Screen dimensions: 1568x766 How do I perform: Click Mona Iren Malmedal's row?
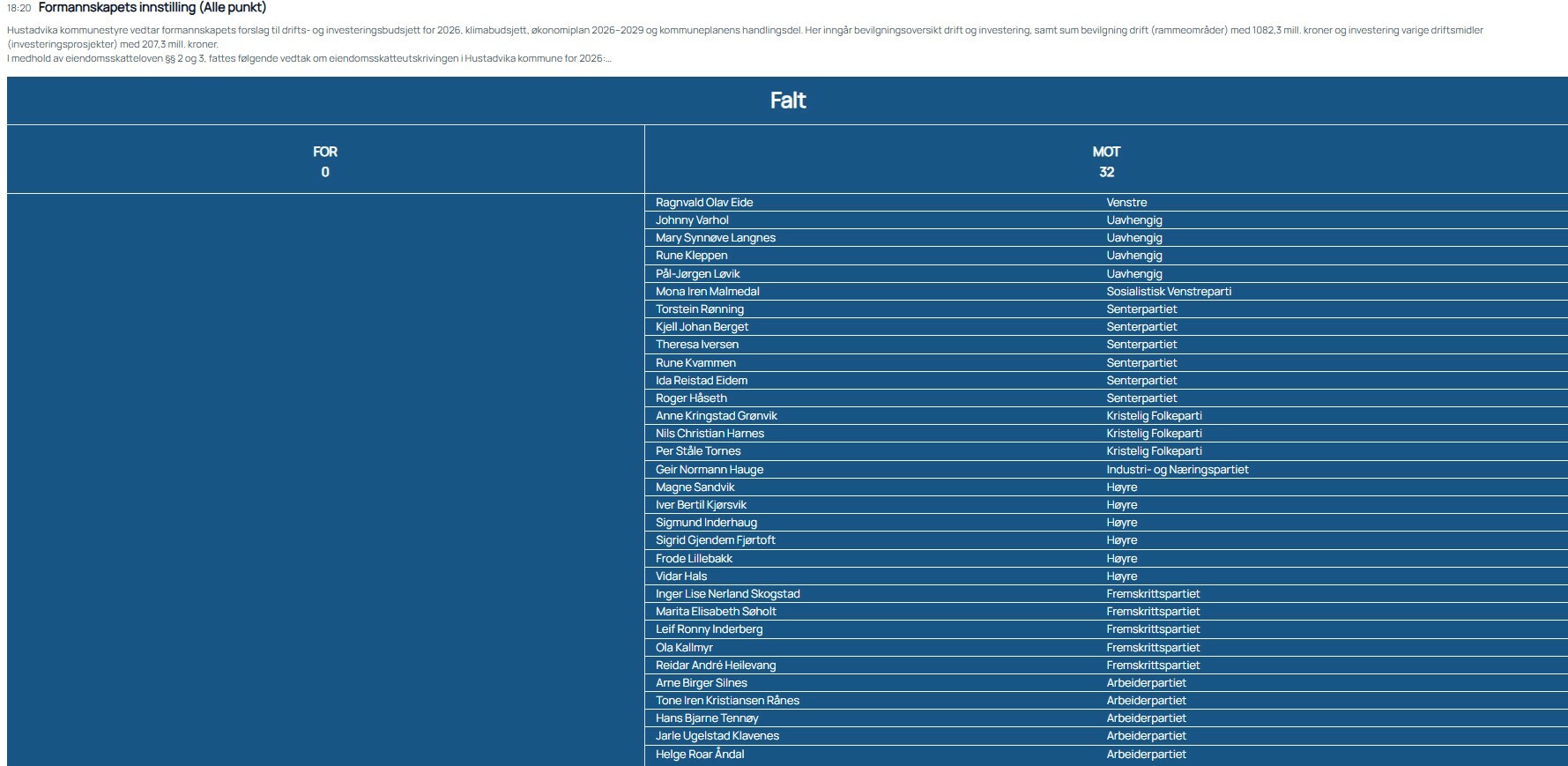(707, 292)
